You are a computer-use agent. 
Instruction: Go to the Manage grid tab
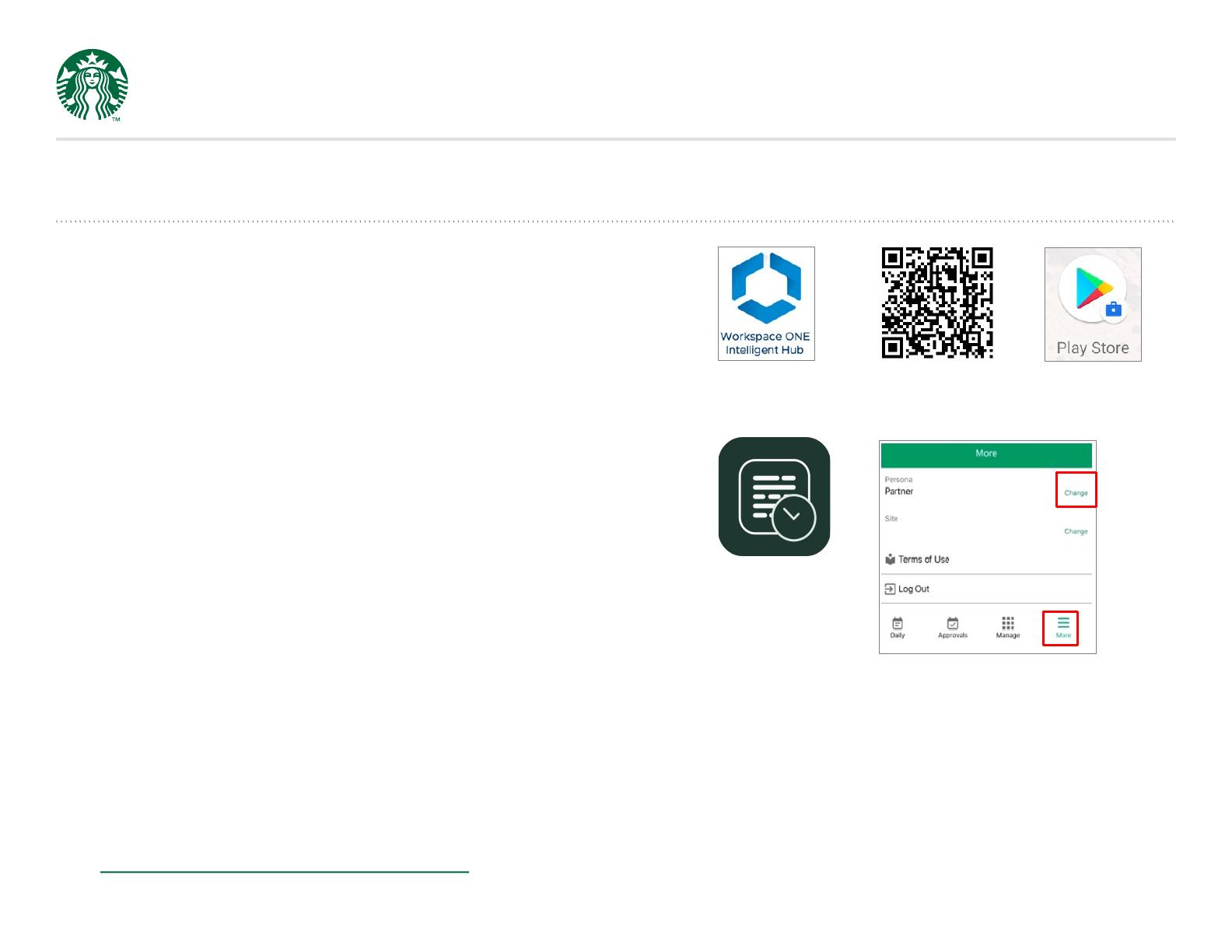(x=1007, y=628)
